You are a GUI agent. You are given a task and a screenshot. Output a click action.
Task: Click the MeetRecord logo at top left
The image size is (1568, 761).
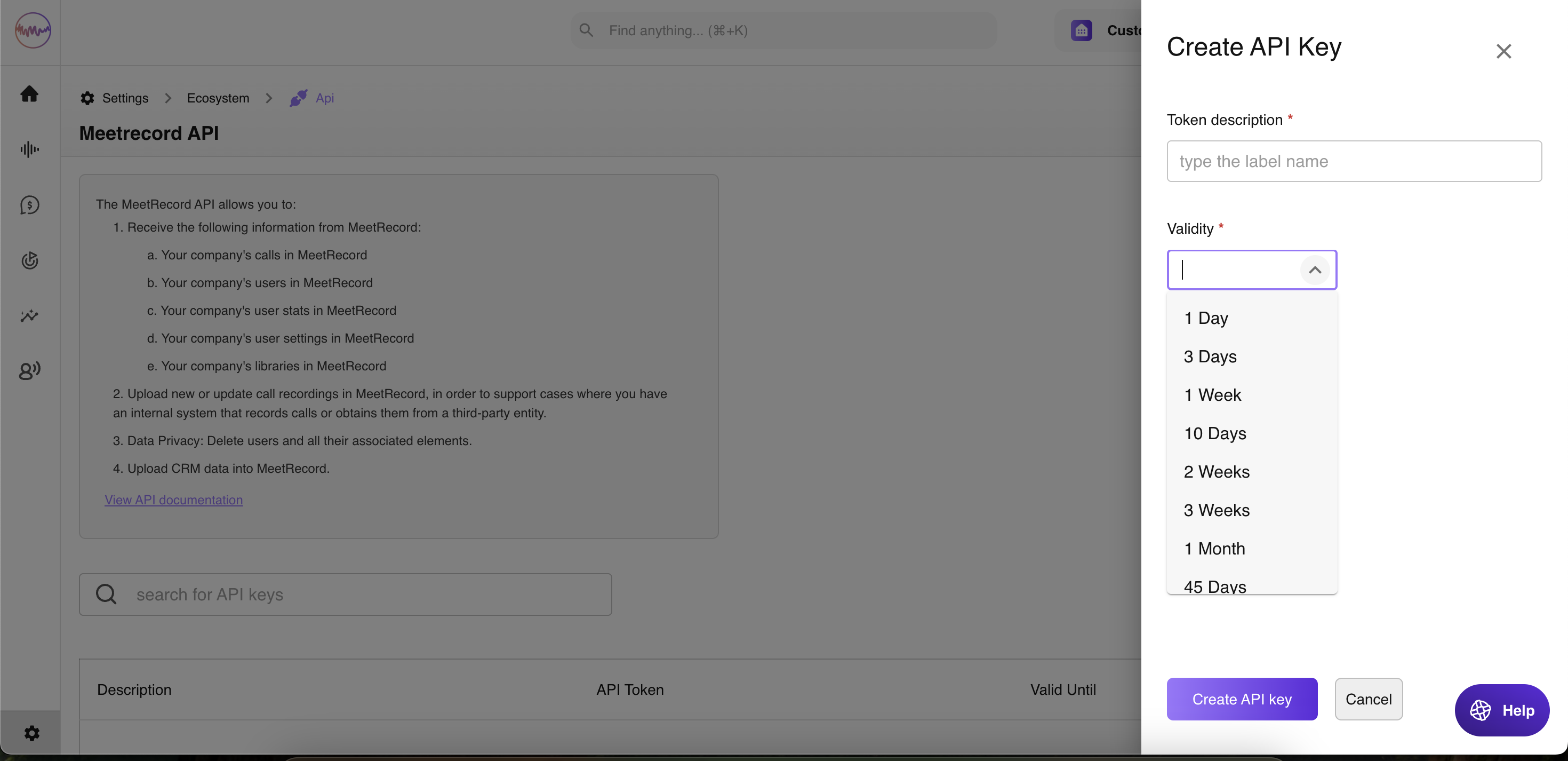33,30
